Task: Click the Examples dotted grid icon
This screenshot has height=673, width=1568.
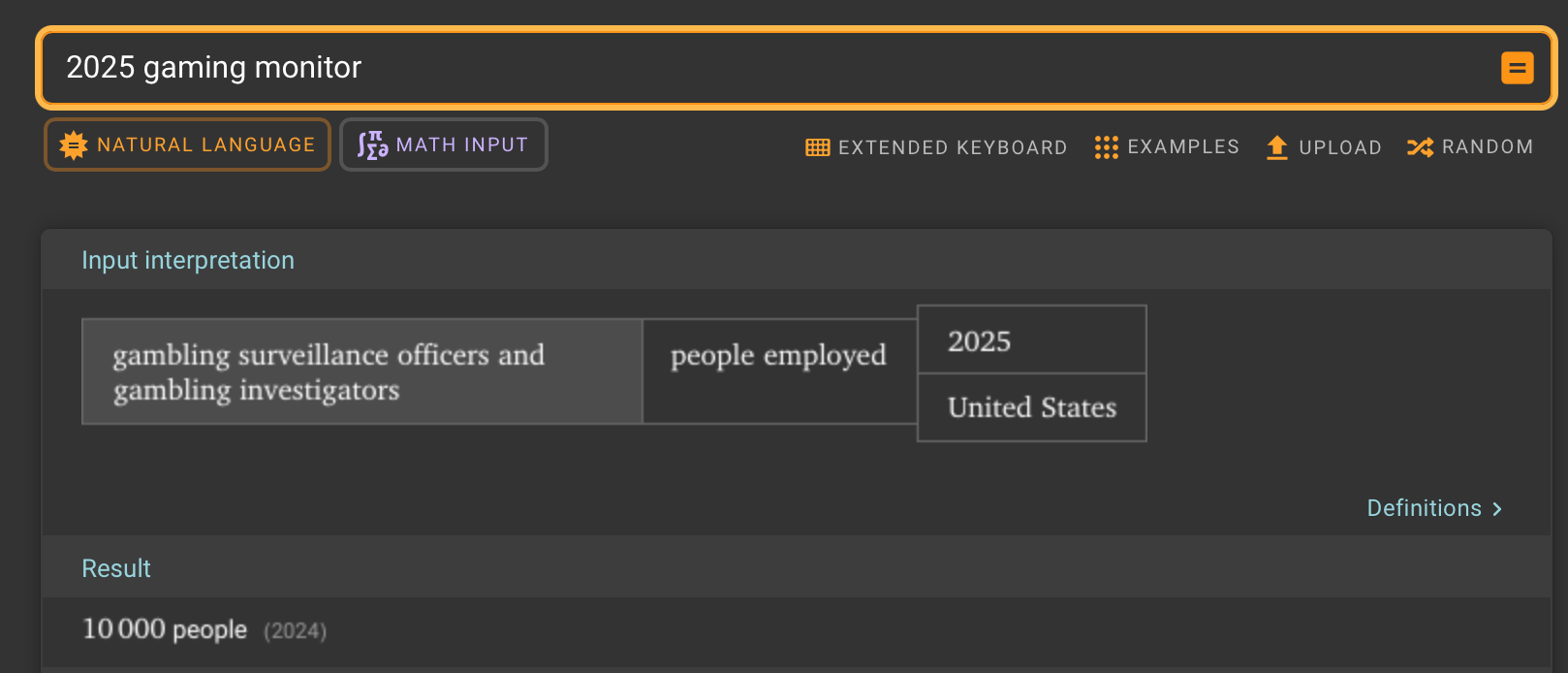Action: [1106, 147]
